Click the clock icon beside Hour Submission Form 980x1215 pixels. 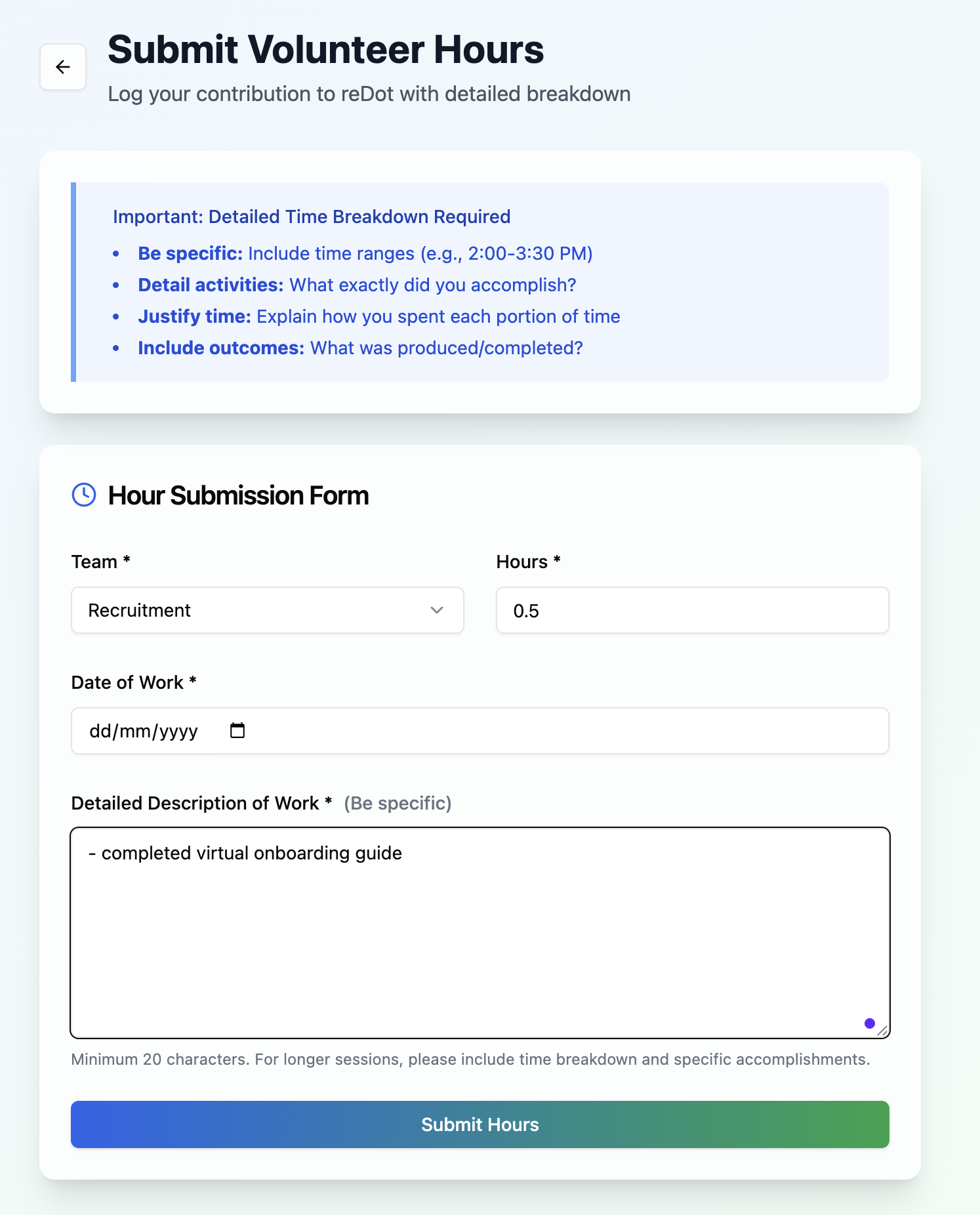click(x=84, y=495)
